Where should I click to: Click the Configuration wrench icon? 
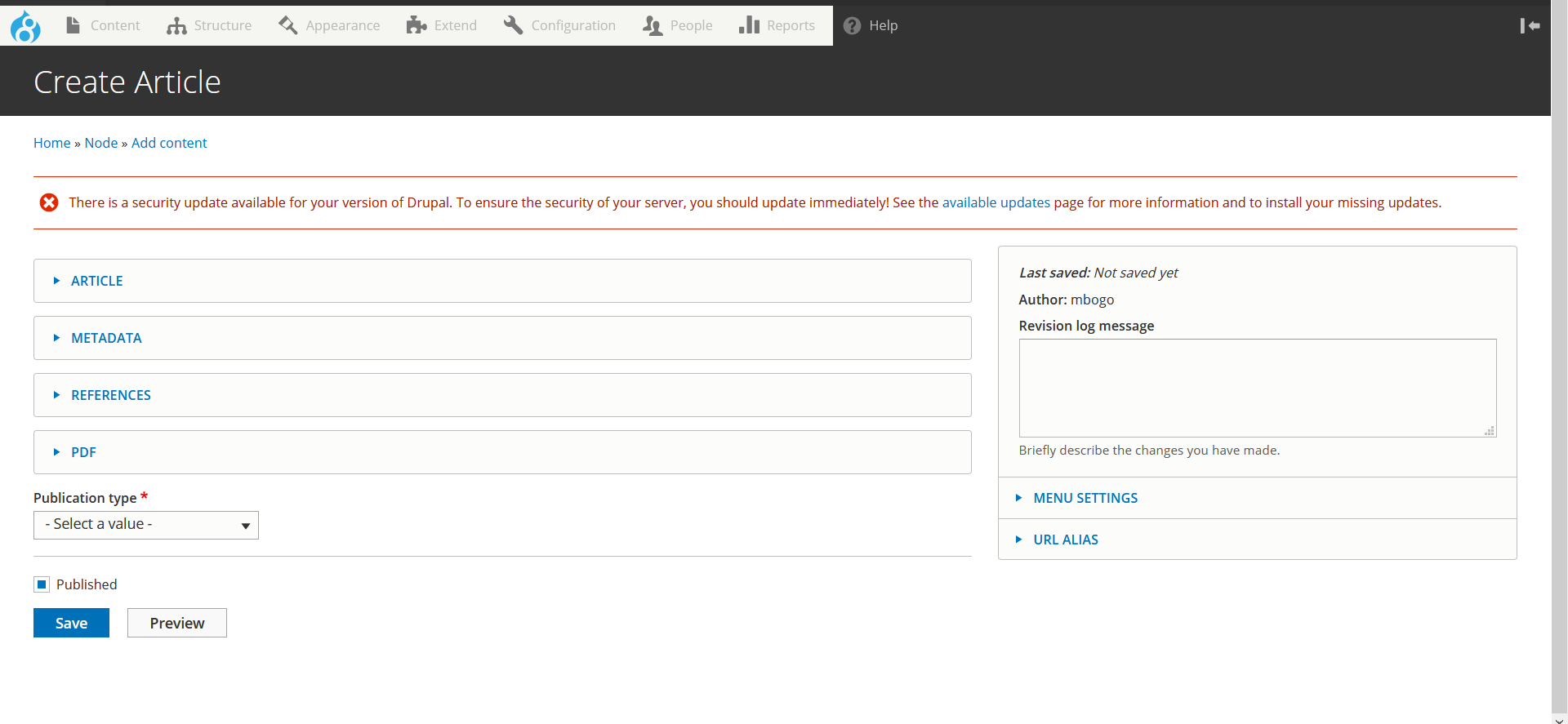coord(513,25)
